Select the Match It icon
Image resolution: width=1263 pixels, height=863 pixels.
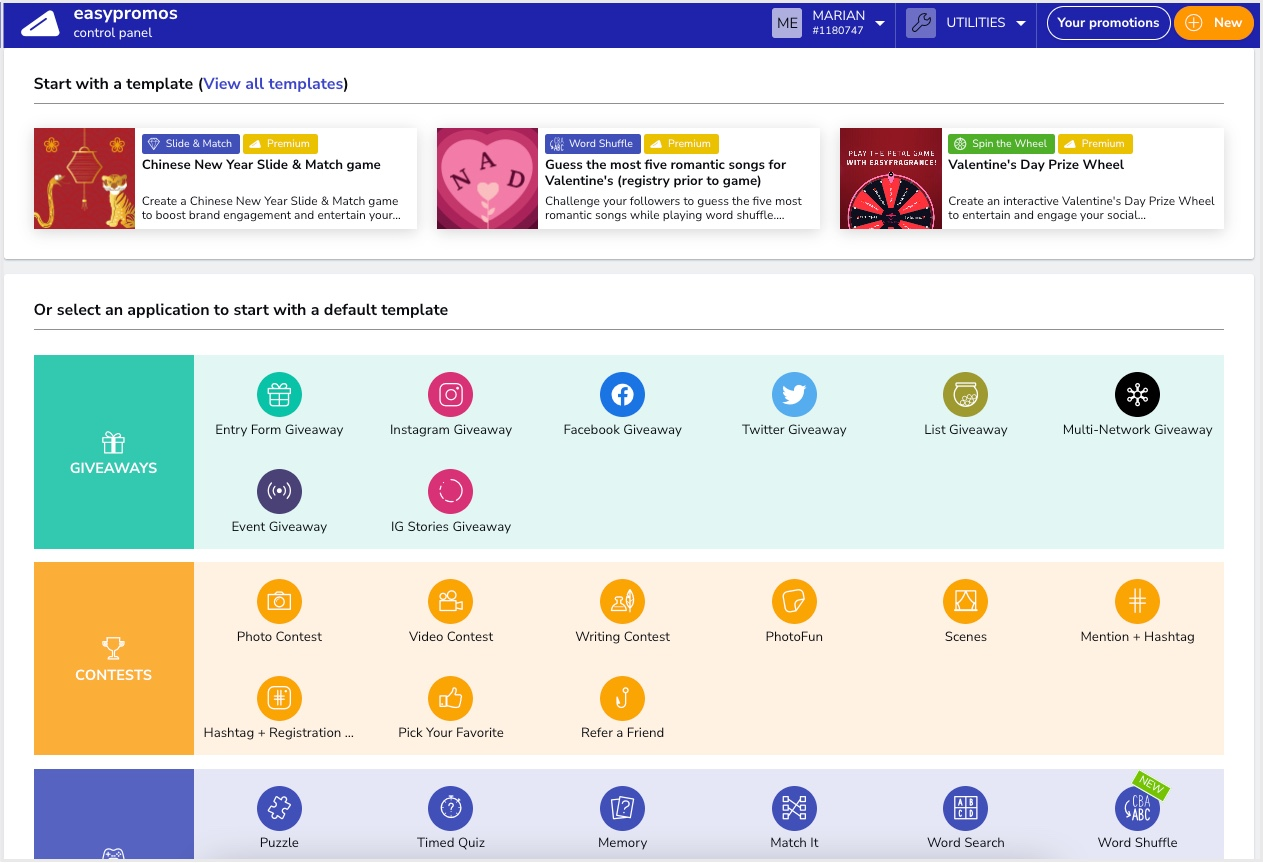tap(794, 808)
